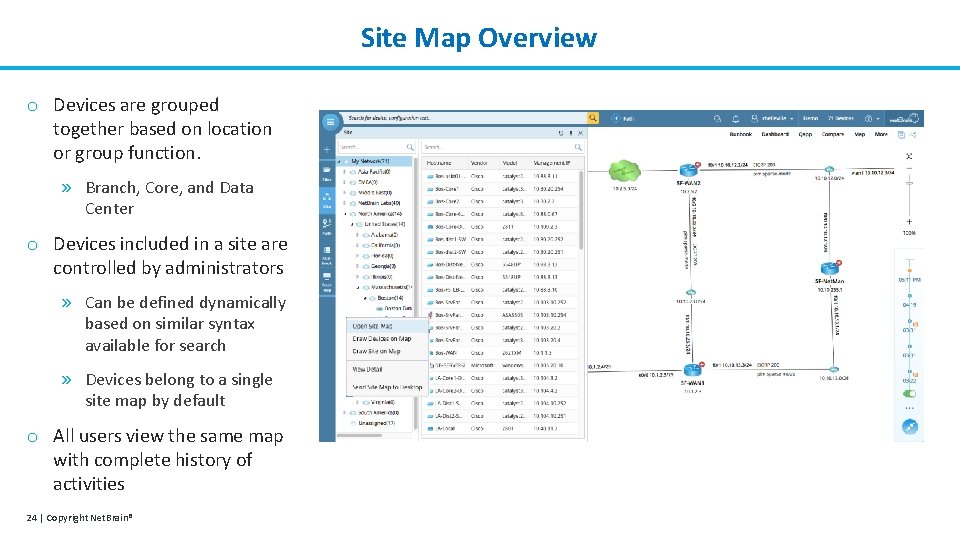Viewport: 960px width, 540px height.
Task: Click the plus icon in blue sidebar
Action: (x=327, y=149)
